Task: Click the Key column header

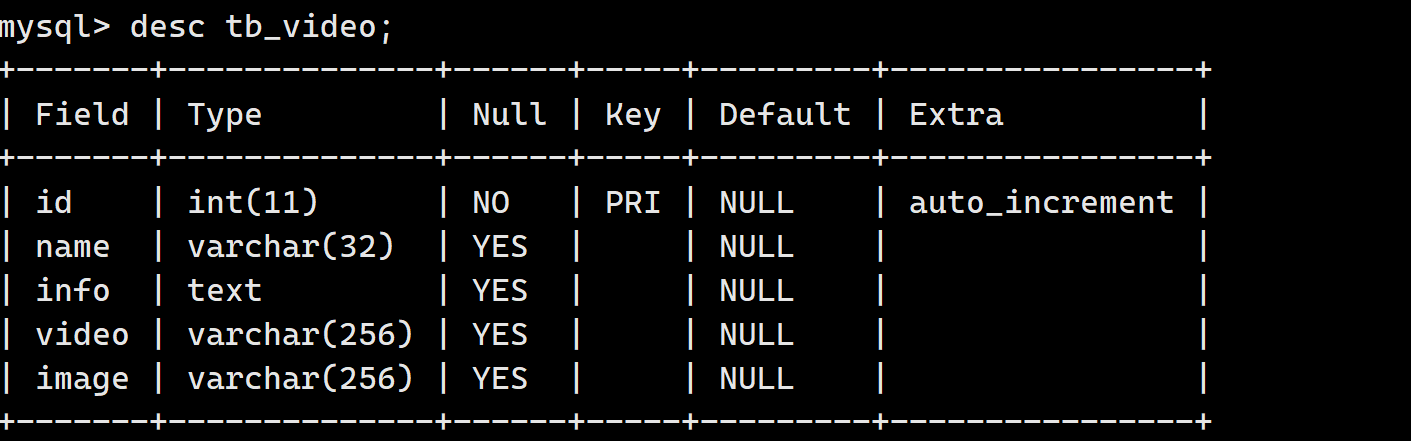Action: 633,114
